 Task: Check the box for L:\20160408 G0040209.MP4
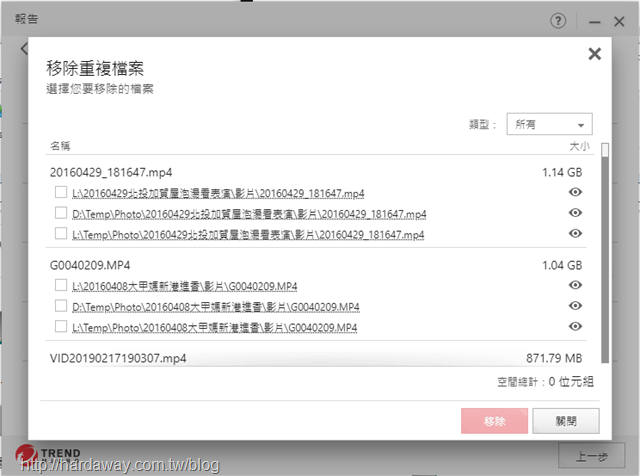pyautogui.click(x=61, y=285)
